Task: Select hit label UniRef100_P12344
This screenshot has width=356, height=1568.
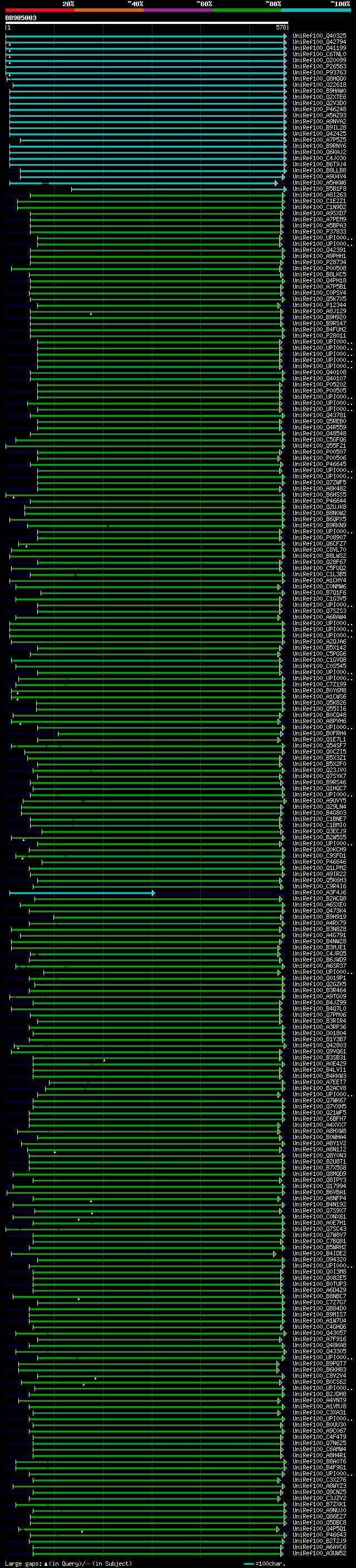Action: pos(319,305)
